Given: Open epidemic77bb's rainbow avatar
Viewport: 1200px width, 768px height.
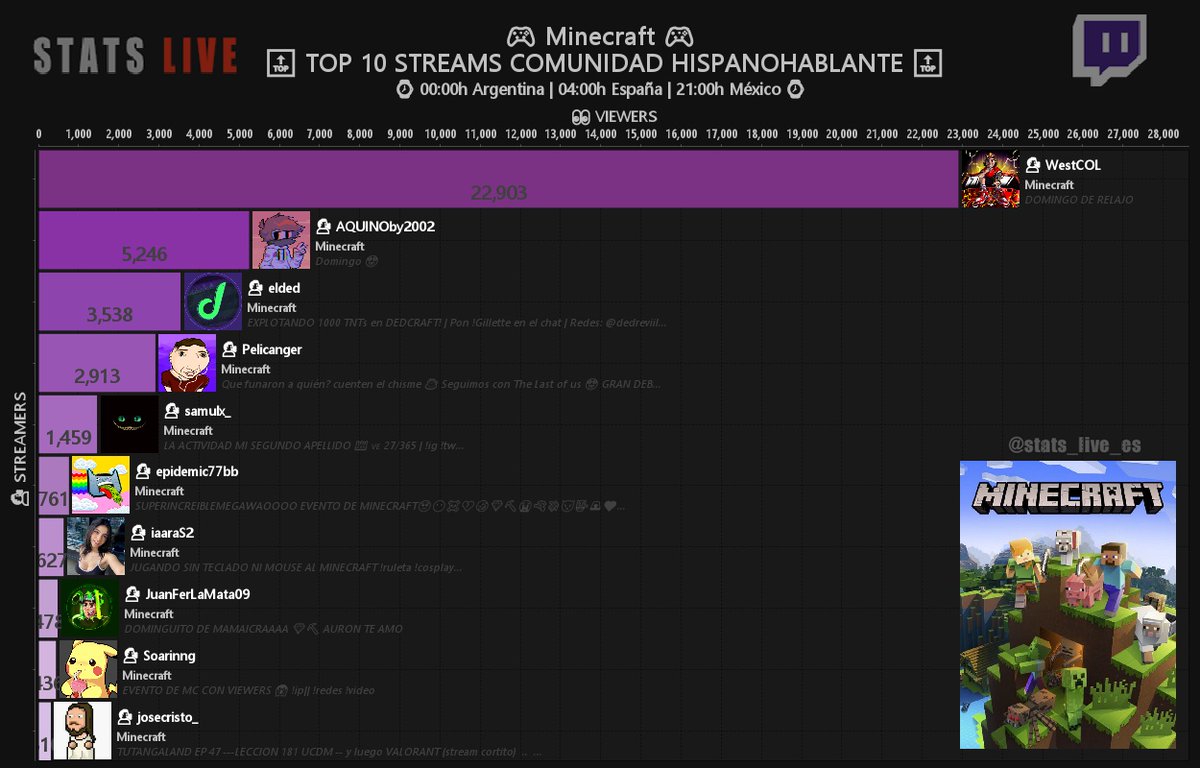Looking at the screenshot, I should click(100, 485).
